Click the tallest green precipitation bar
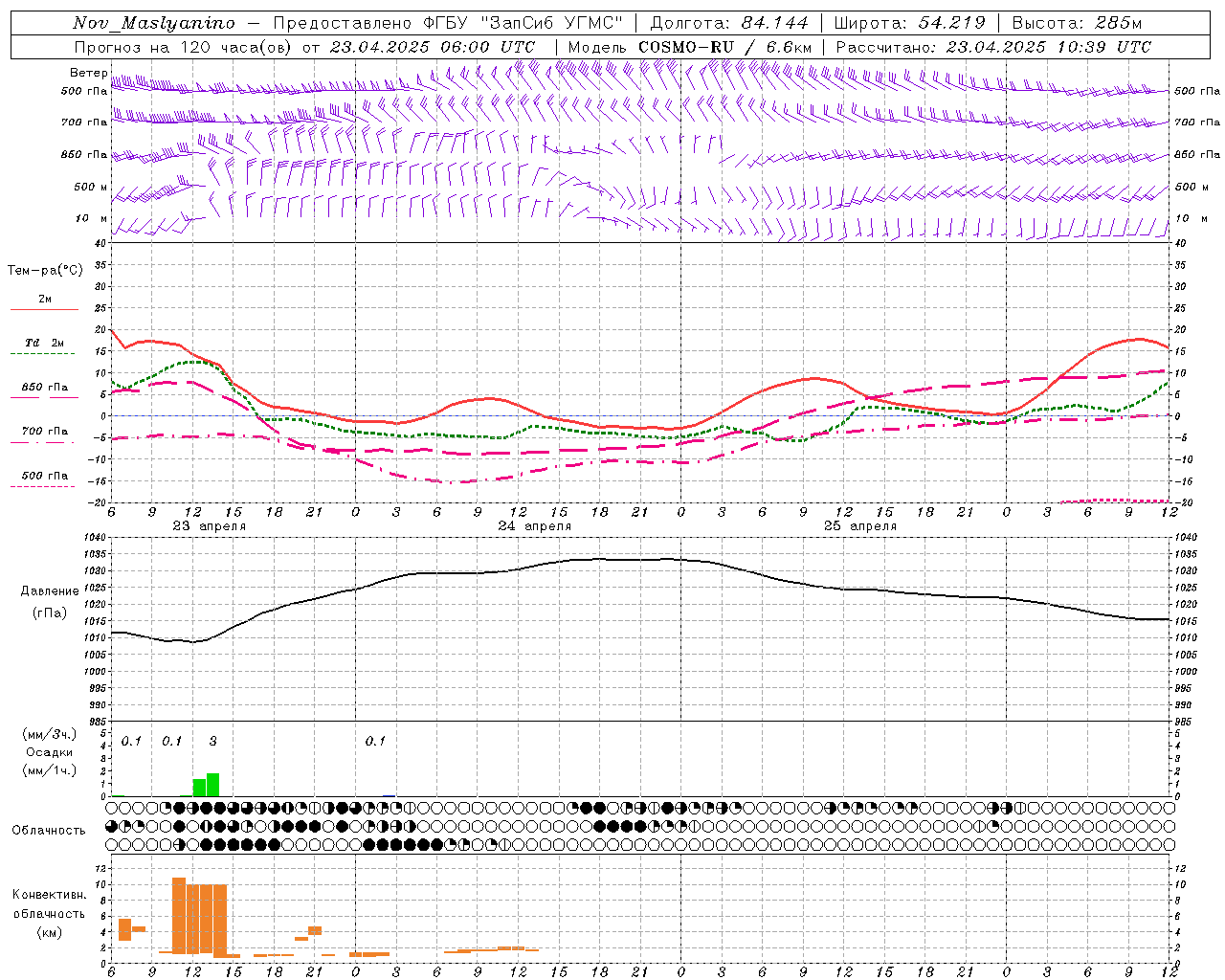Image resolution: width=1225 pixels, height=980 pixels. [212, 785]
